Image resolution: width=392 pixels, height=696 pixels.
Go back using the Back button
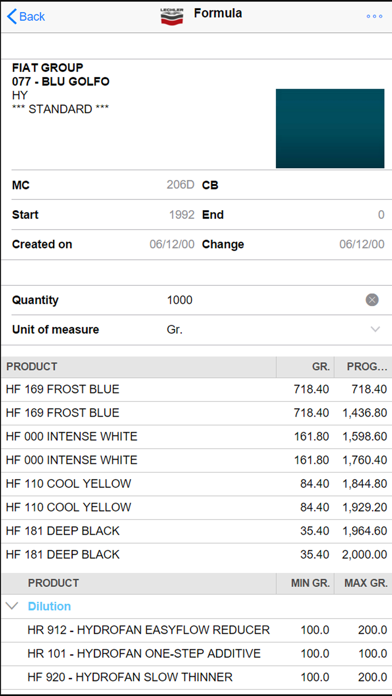pyautogui.click(x=26, y=16)
